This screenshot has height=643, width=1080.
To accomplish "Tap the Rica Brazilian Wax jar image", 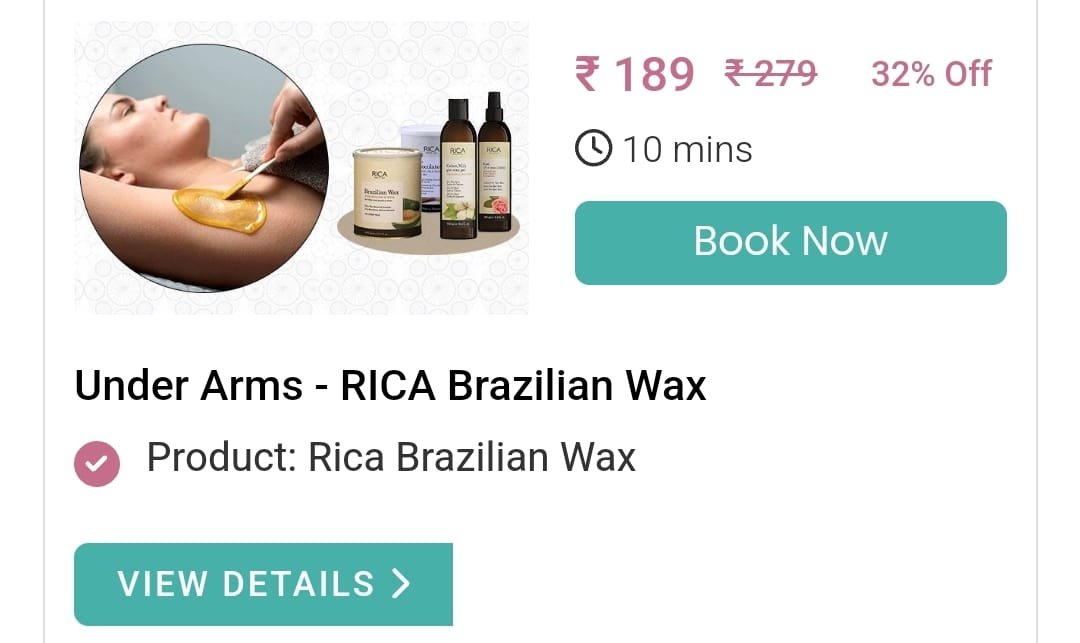I will 387,193.
